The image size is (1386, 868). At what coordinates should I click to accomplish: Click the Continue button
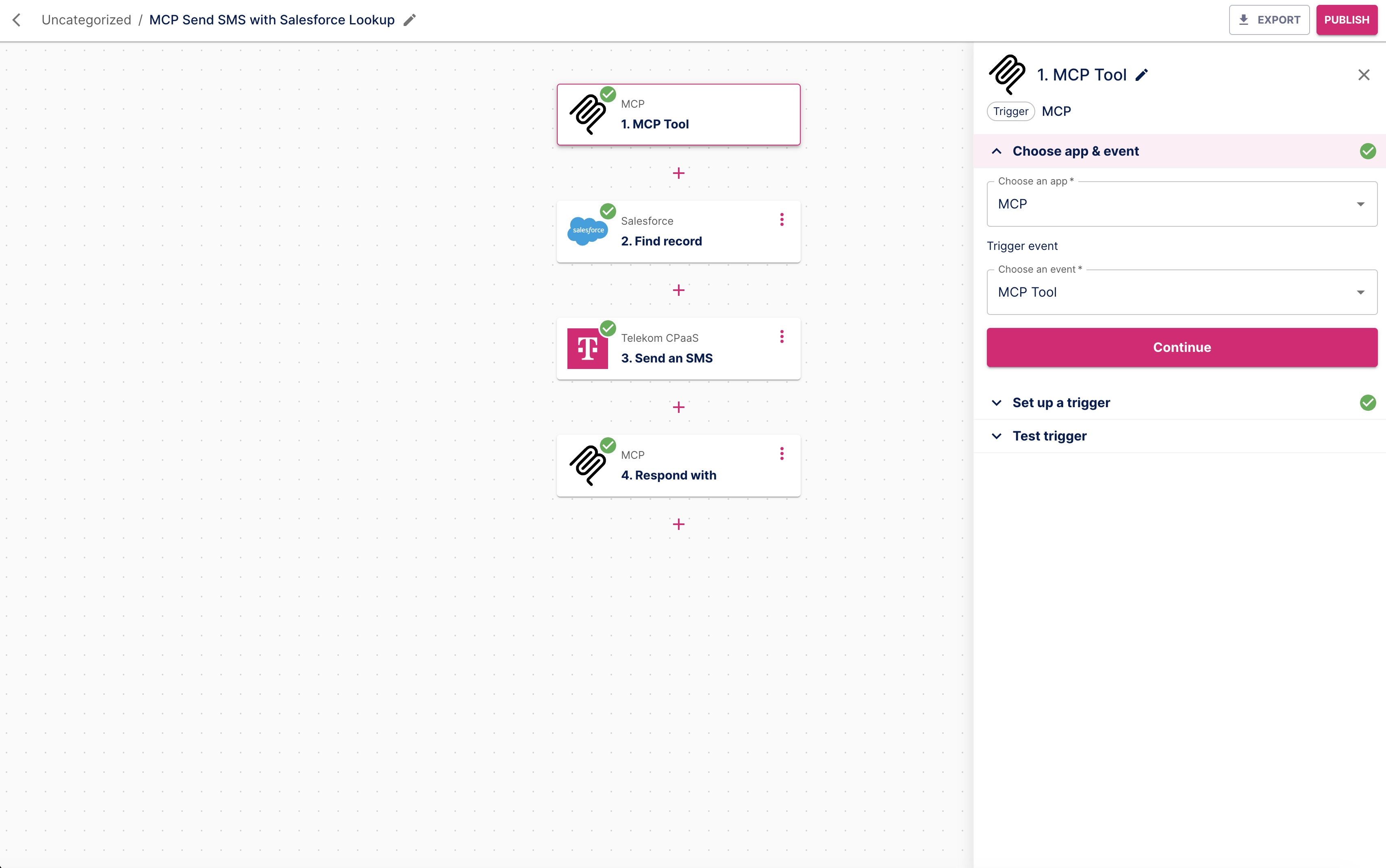pos(1182,348)
